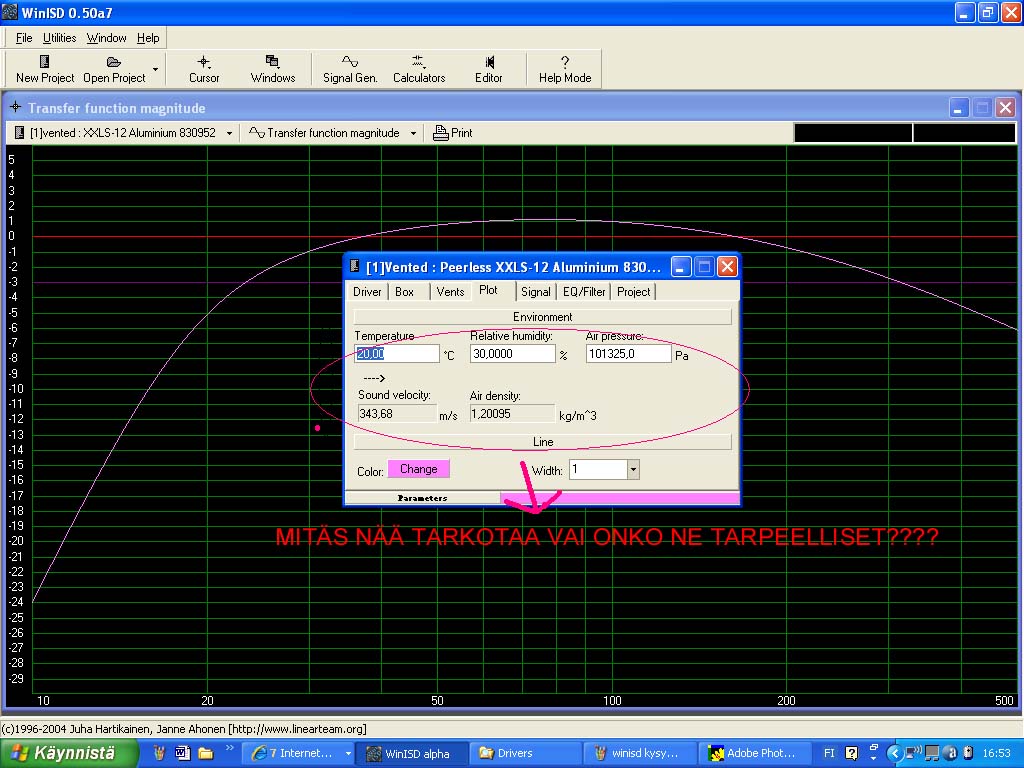Click the Open Project folder icon

coord(114,62)
